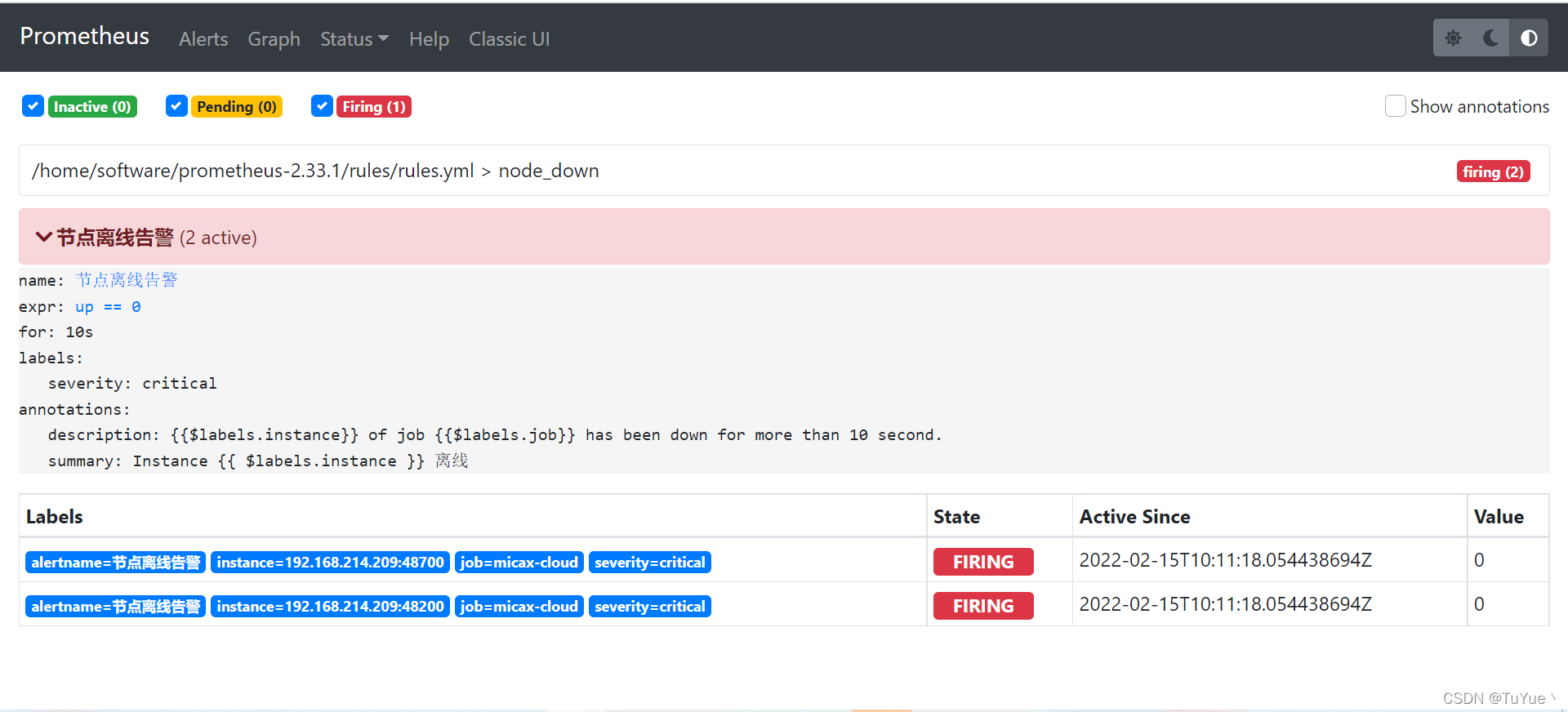1568x712 pixels.
Task: Click the firing (2) group badge
Action: coord(1493,171)
